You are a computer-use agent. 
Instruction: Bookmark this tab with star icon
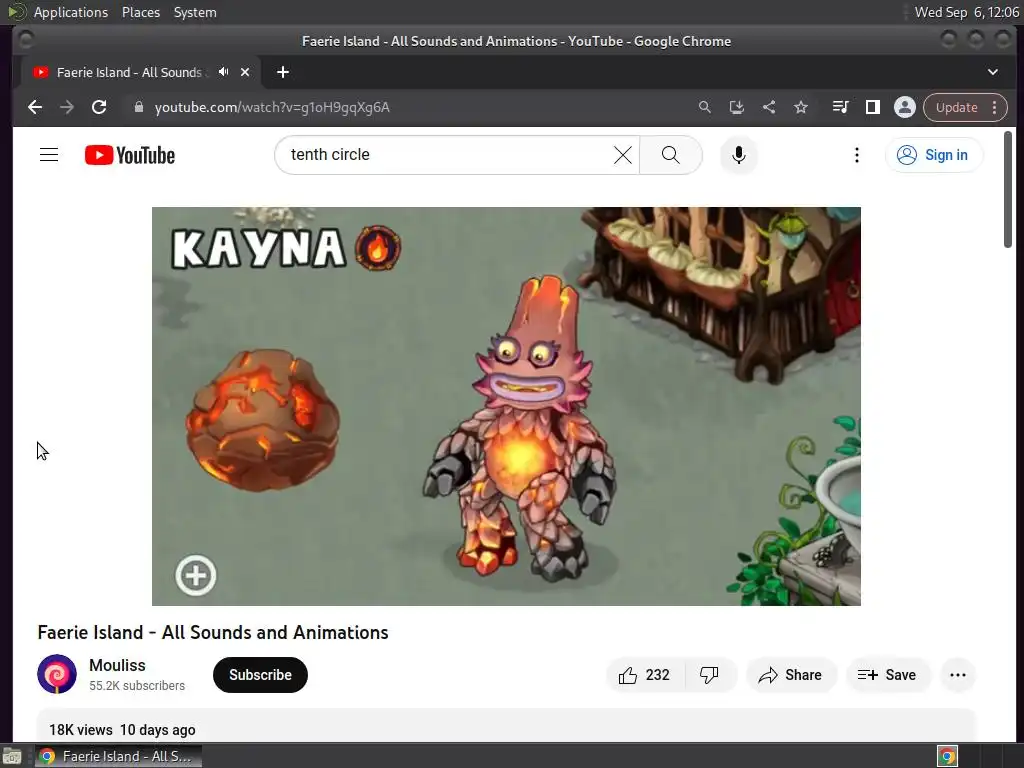click(801, 107)
